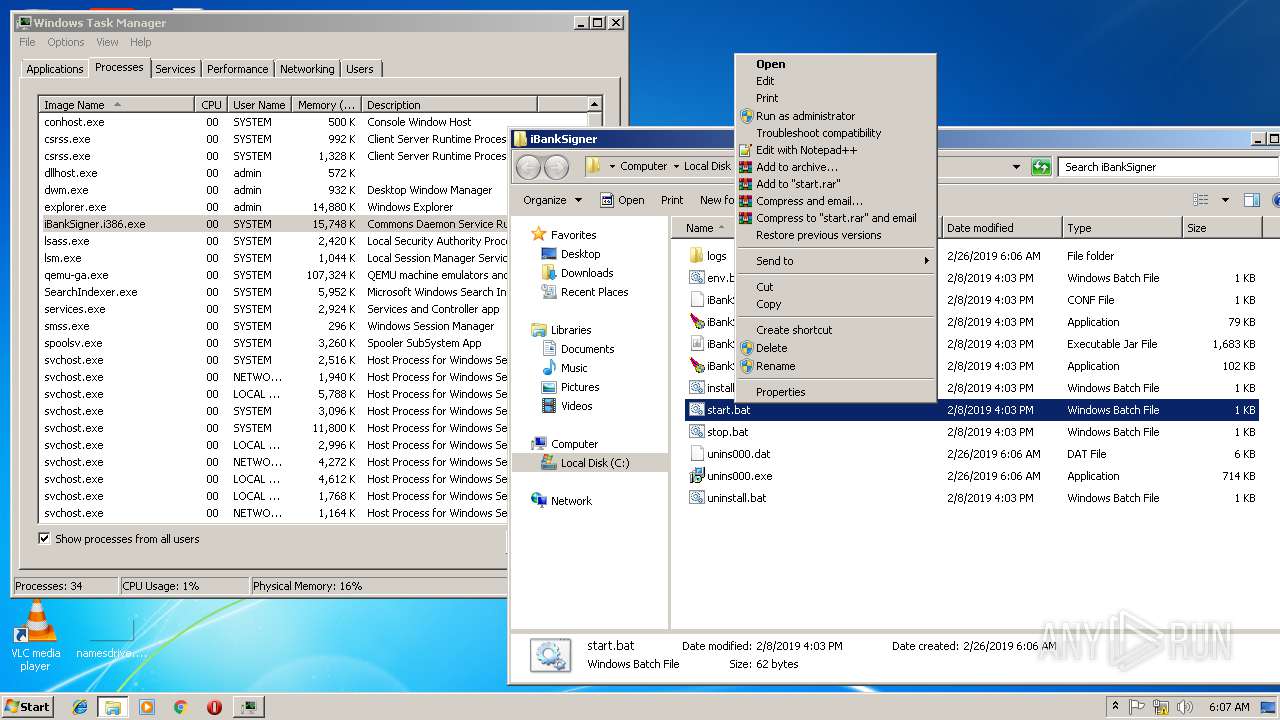
Task: Open Task Manager Options menu
Action: 66,42
